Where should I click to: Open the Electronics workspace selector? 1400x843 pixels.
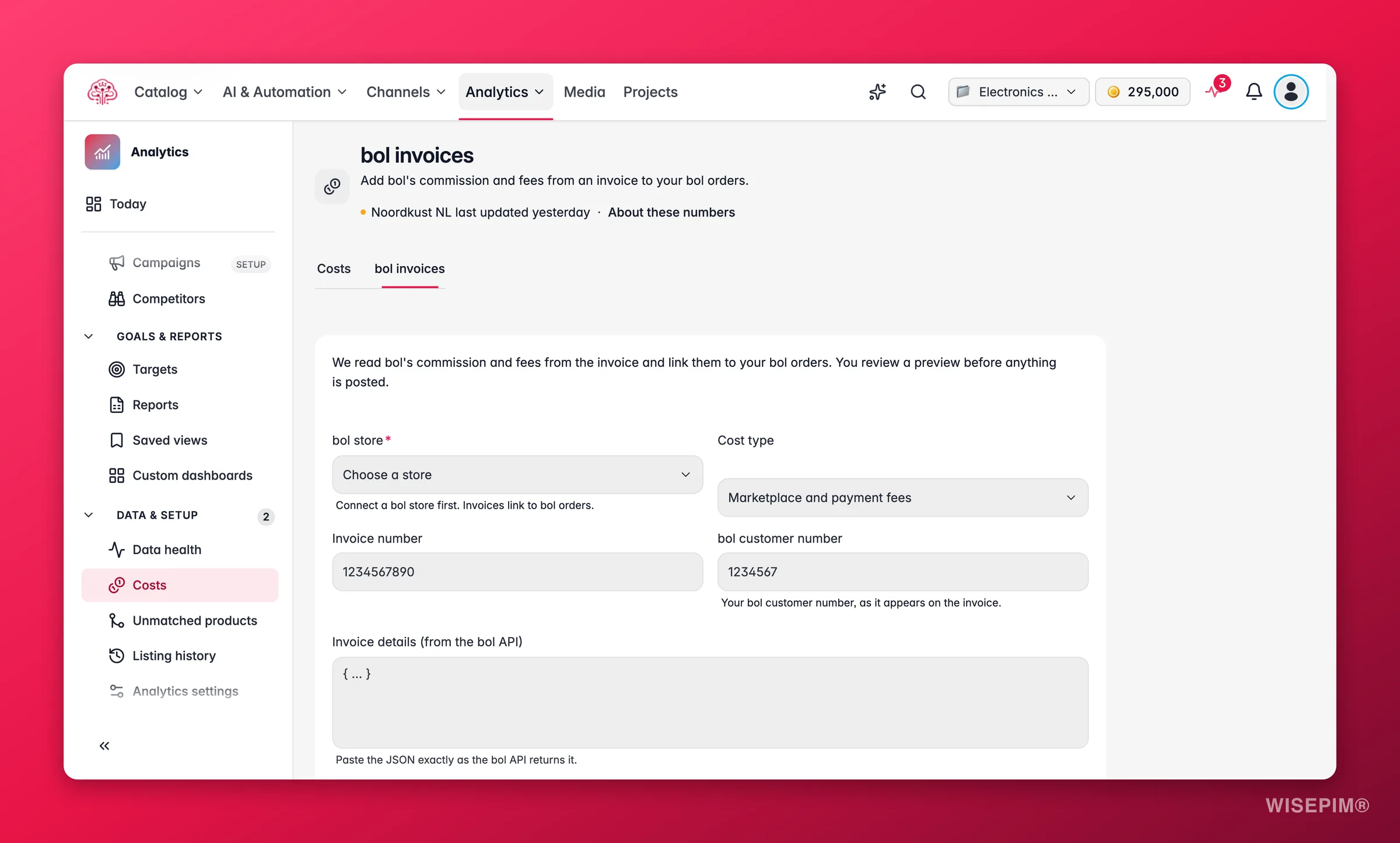pyautogui.click(x=1019, y=92)
